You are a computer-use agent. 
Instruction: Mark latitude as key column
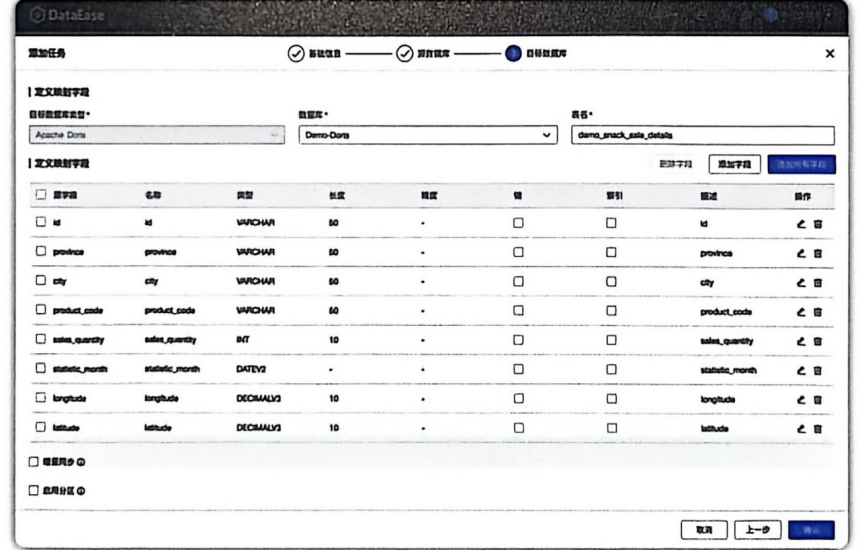(518, 428)
